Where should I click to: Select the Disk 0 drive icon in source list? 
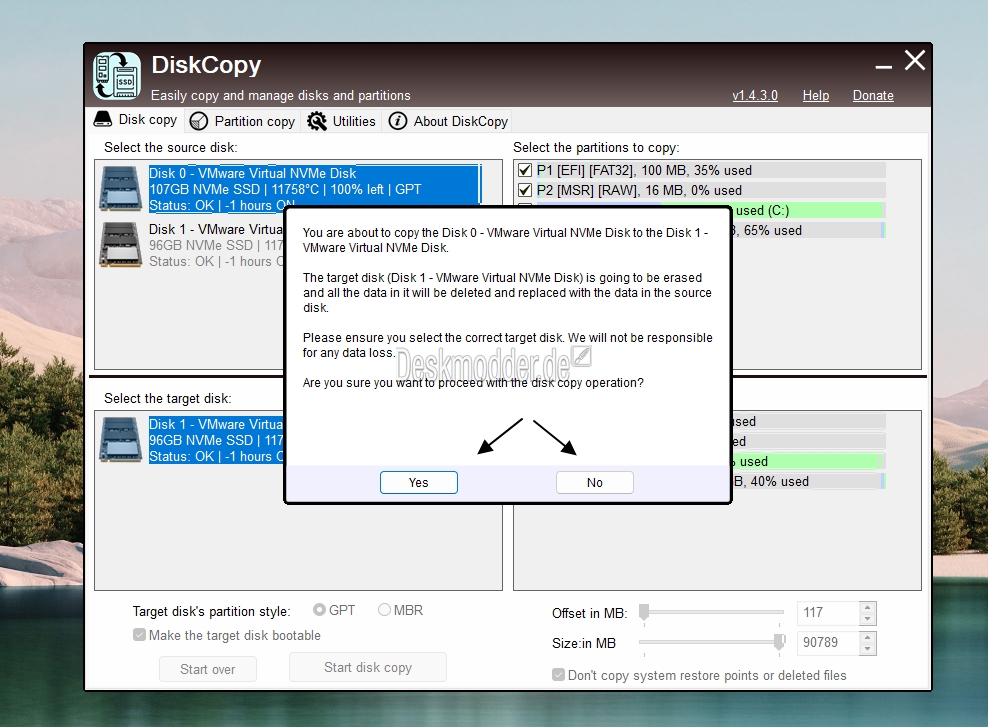tap(120, 188)
